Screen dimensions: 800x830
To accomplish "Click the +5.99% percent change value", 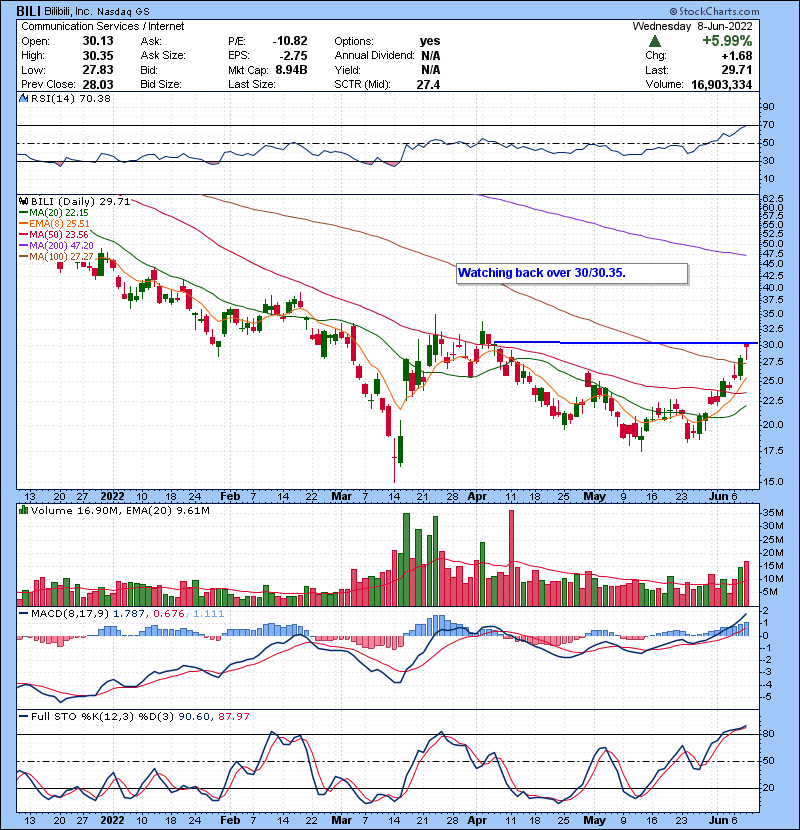I will (727, 41).
